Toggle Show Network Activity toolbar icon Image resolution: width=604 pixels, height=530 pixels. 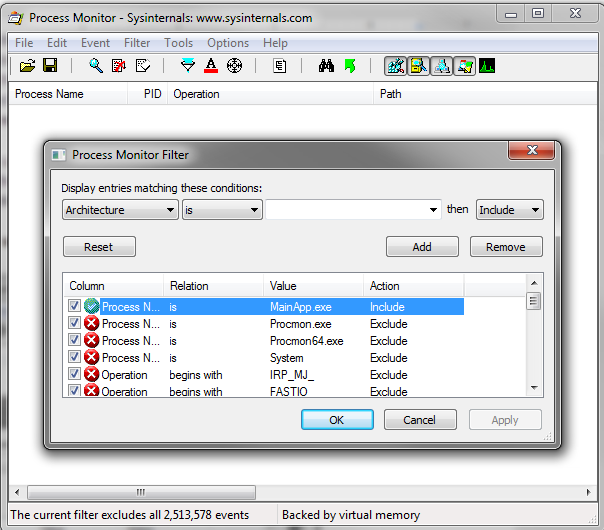pos(441,66)
